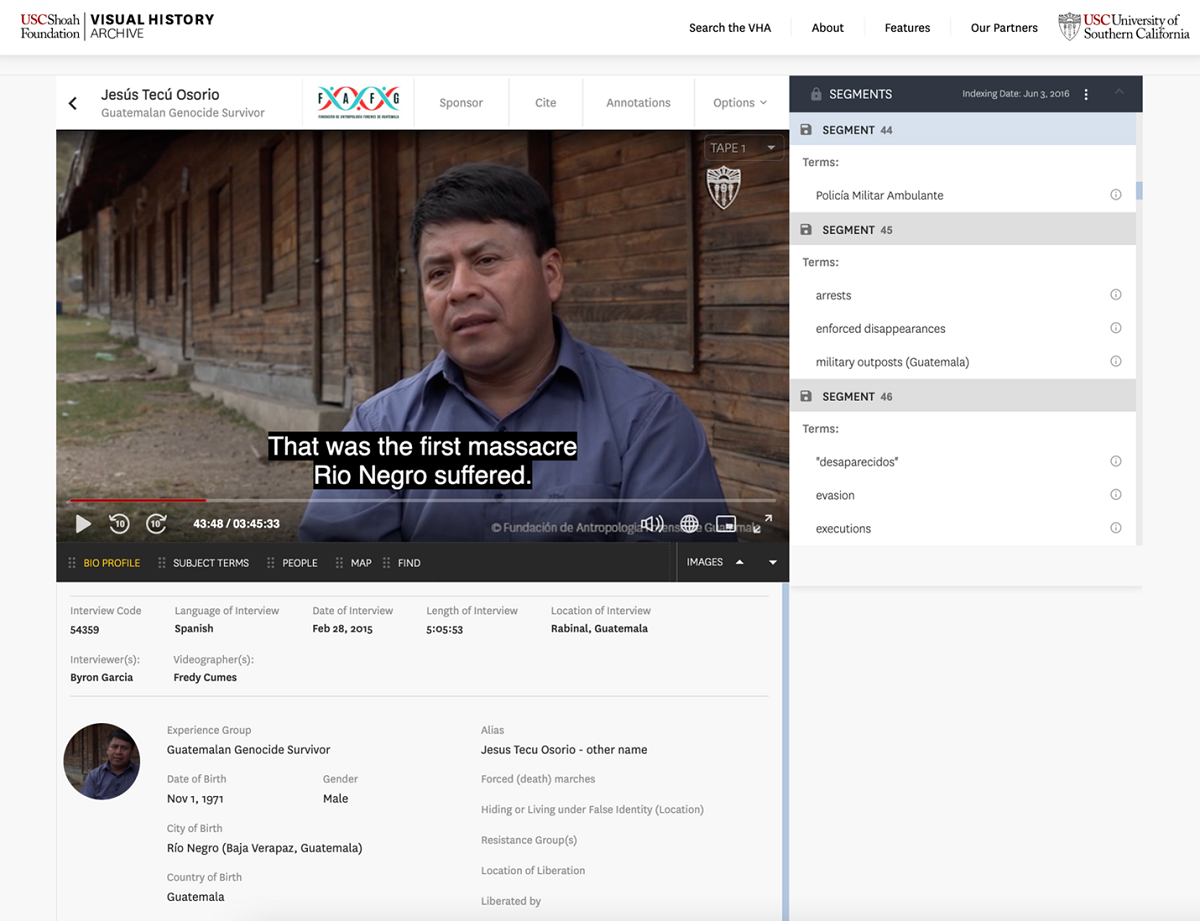Show info for "desaparecidos" term
The height and width of the screenshot is (921, 1200).
point(1116,461)
